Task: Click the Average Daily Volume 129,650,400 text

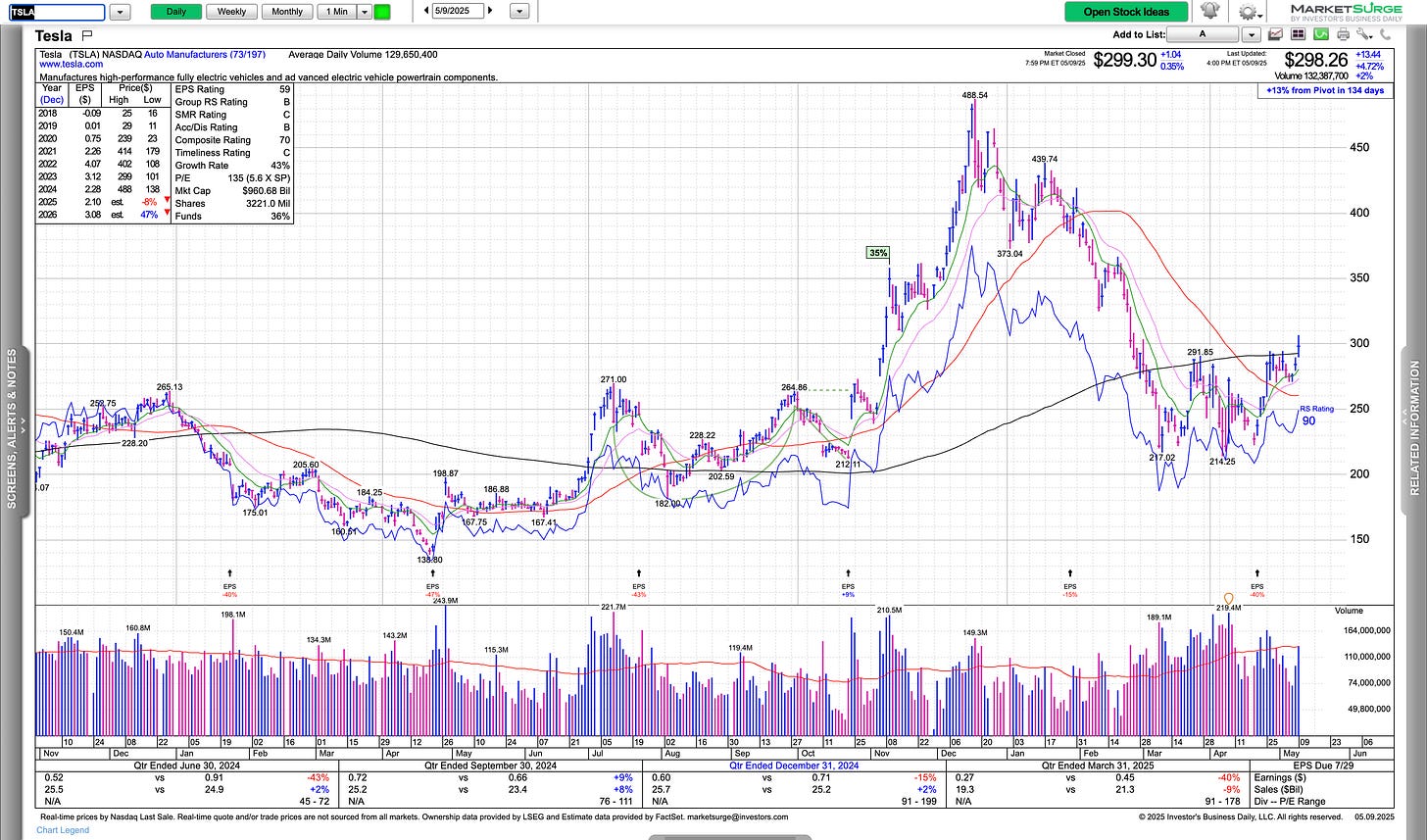Action: pos(363,55)
